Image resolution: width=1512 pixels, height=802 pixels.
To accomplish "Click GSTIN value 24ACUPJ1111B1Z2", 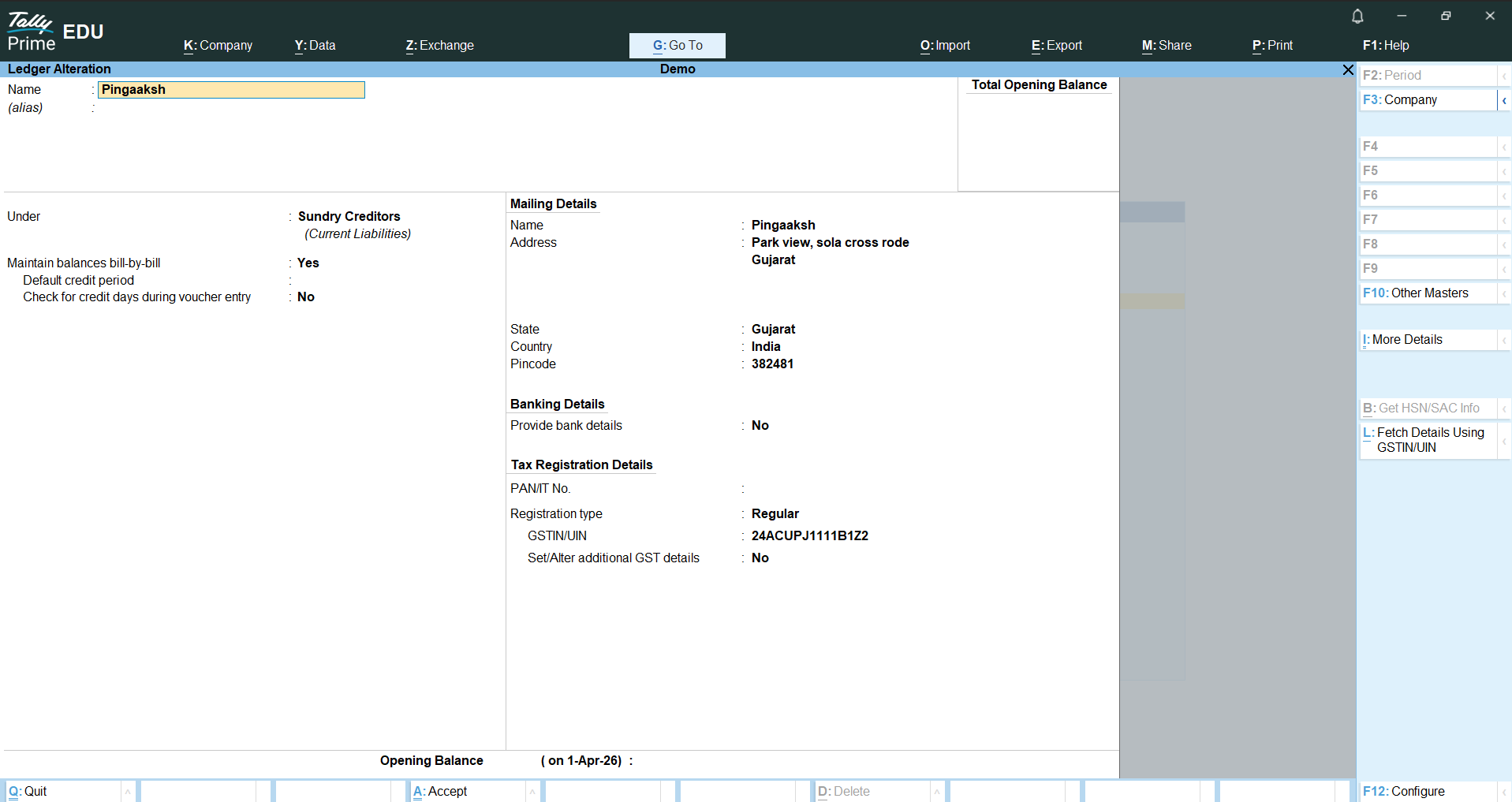I will click(x=809, y=535).
